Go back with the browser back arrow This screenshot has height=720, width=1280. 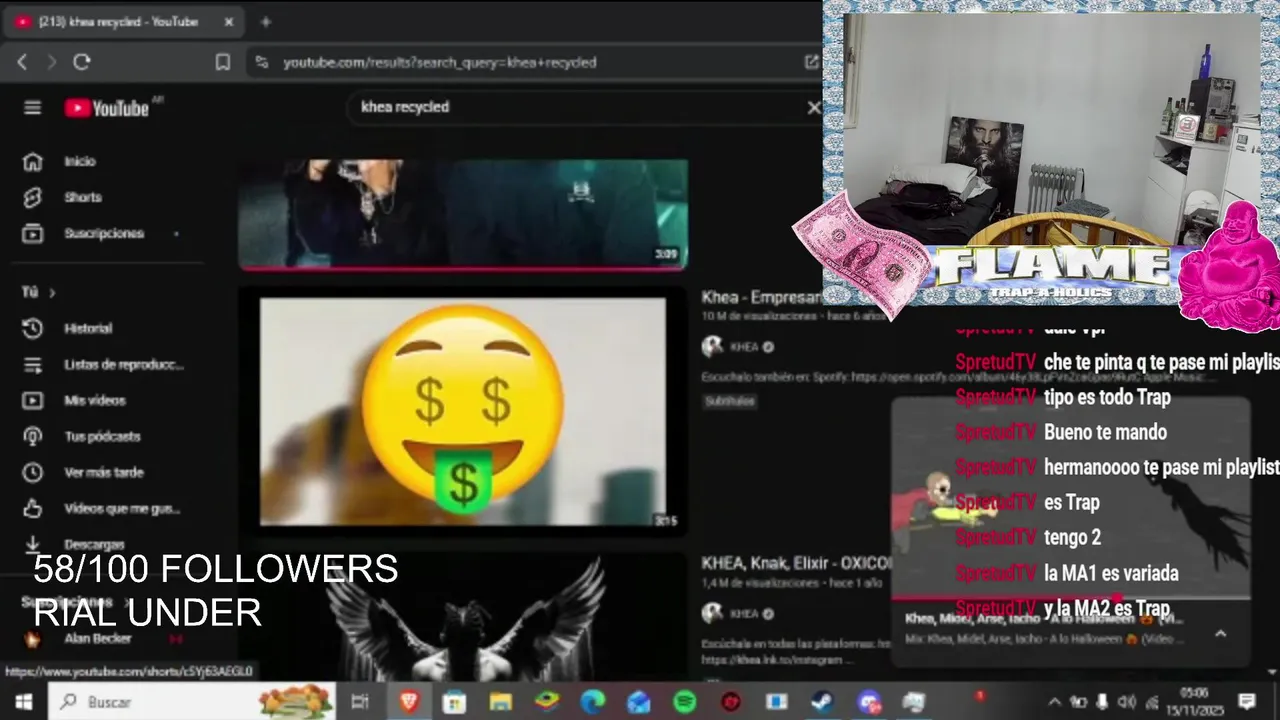[x=22, y=62]
